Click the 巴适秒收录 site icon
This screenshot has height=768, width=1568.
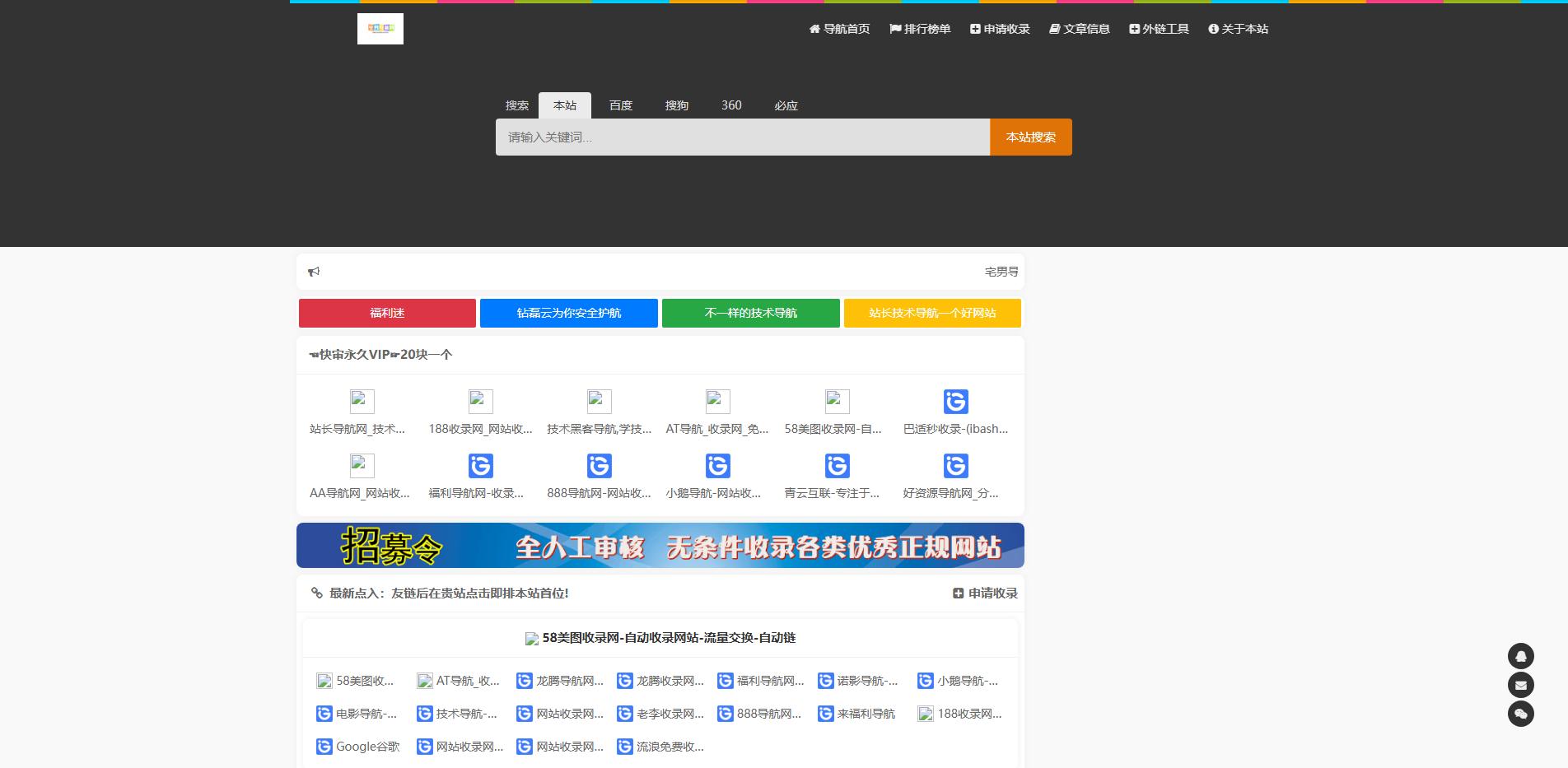955,401
